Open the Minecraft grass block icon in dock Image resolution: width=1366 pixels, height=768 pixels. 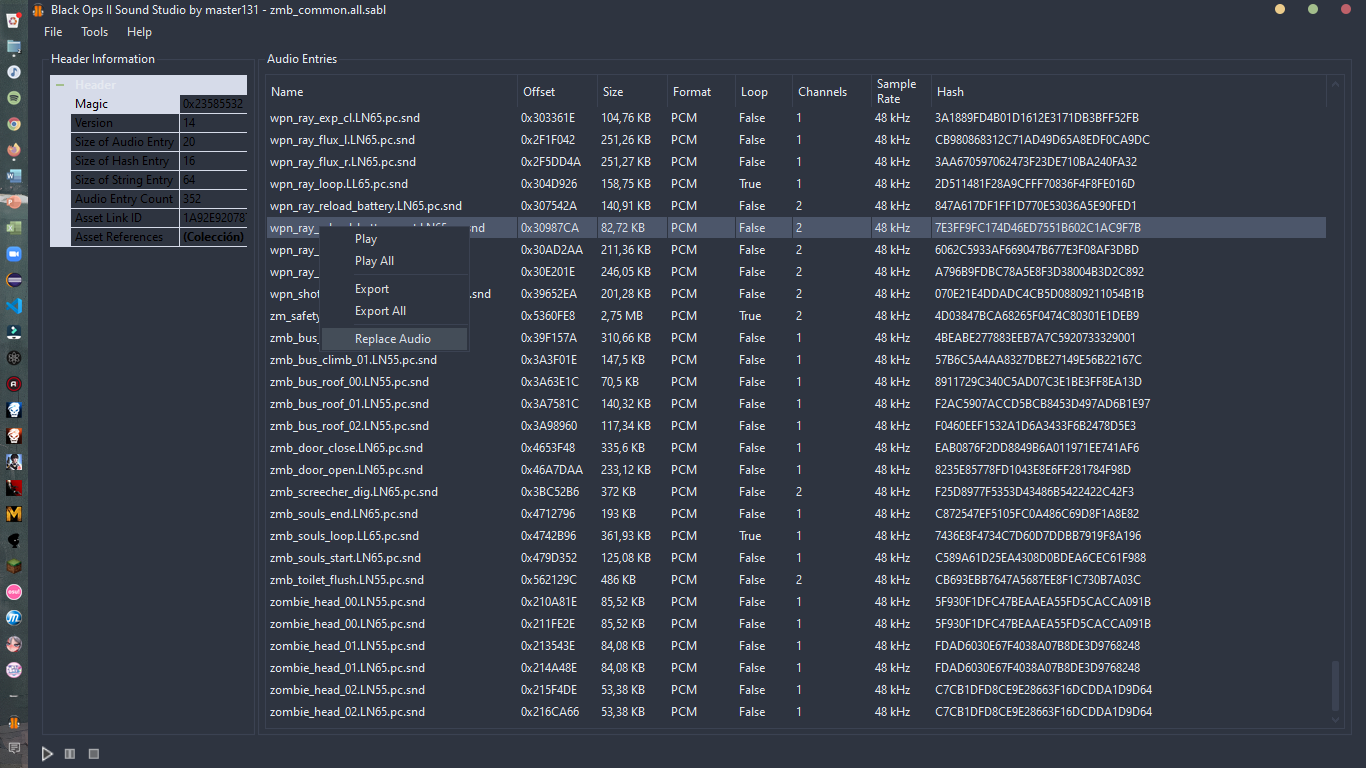coord(14,566)
